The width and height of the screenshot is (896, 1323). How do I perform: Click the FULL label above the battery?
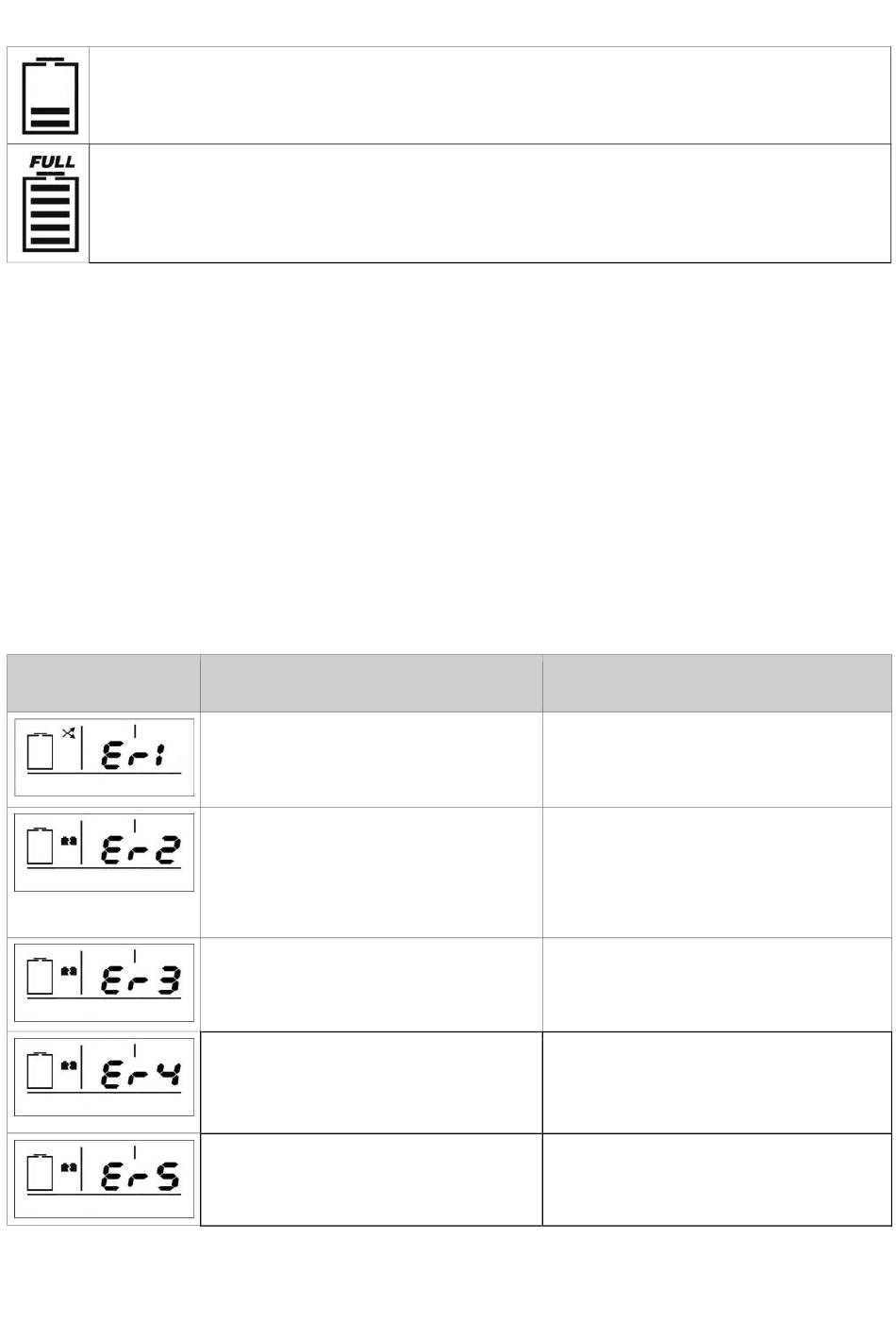[52, 162]
